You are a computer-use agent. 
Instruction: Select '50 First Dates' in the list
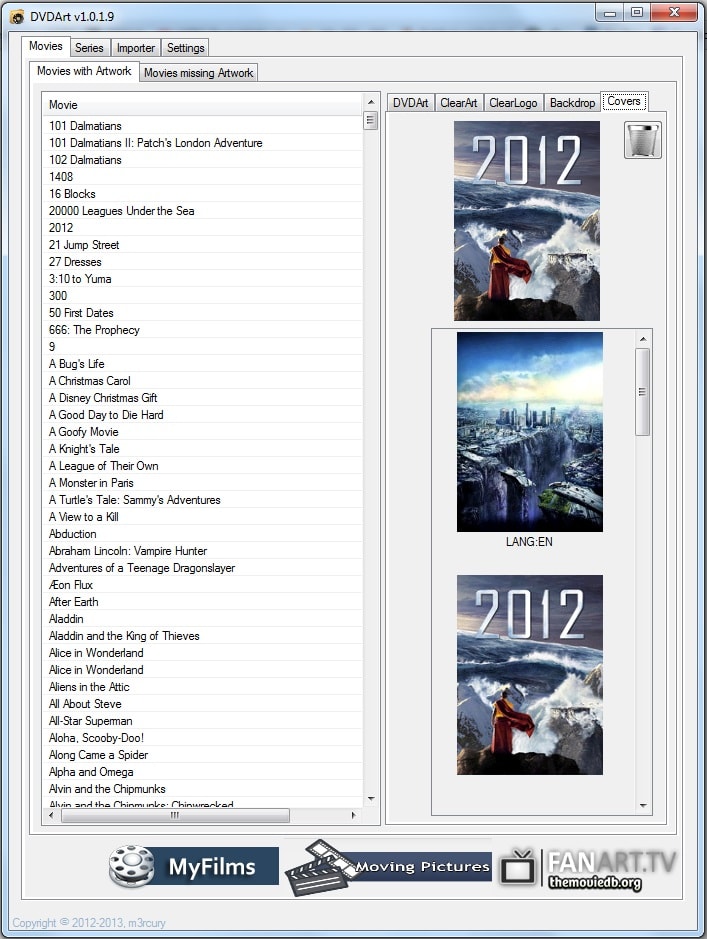pyautogui.click(x=202, y=313)
